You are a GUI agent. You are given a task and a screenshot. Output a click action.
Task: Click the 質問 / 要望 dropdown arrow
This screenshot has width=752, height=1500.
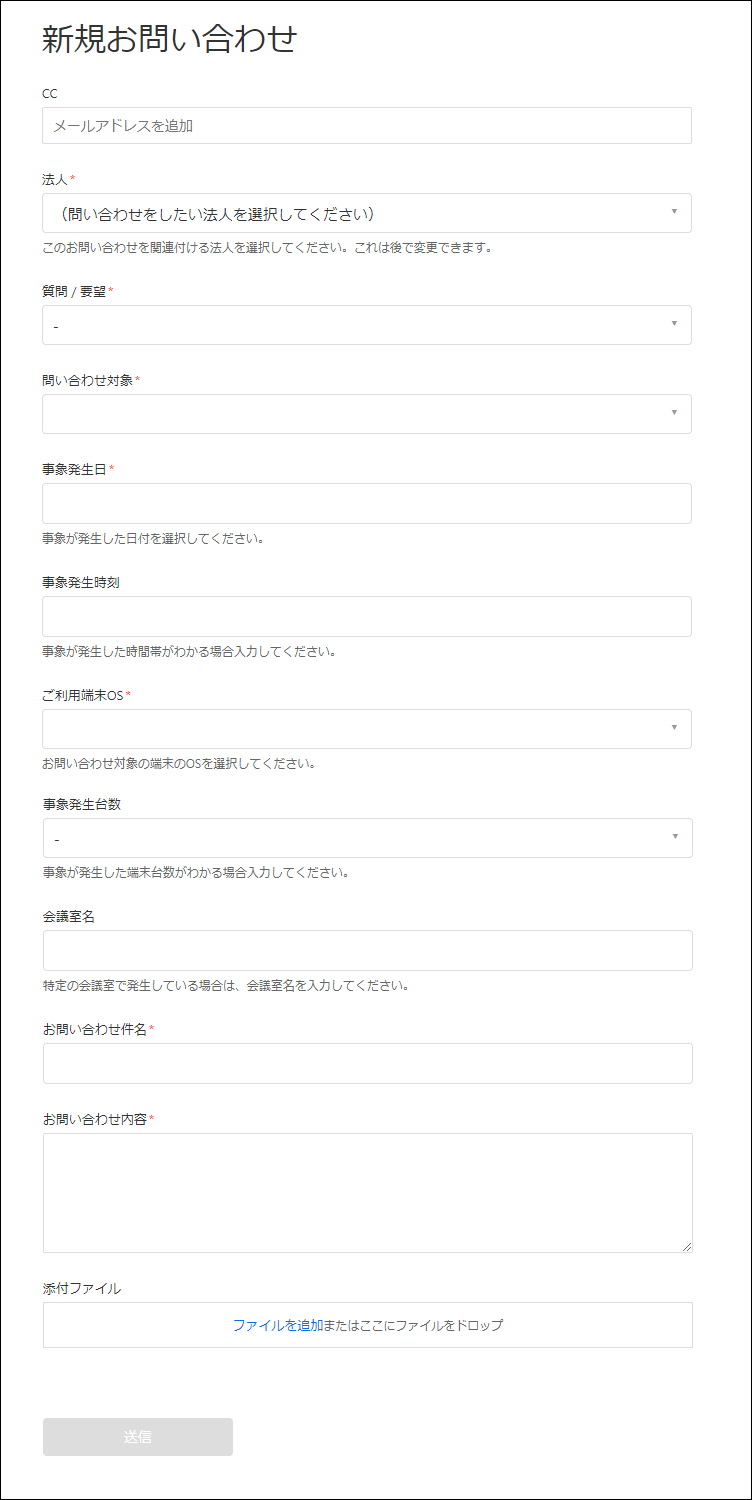674,324
